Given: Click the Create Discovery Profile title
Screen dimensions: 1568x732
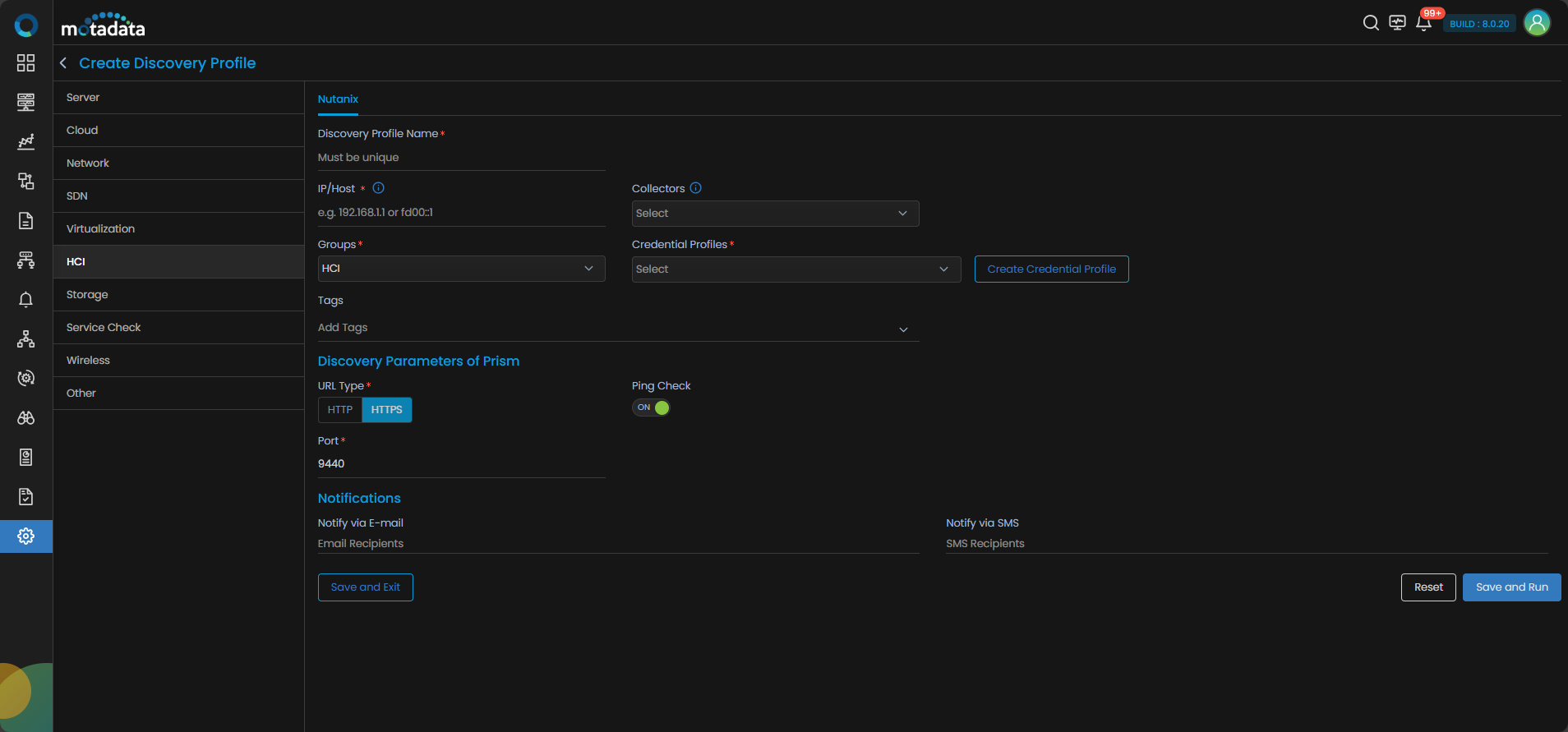Looking at the screenshot, I should coord(167,63).
